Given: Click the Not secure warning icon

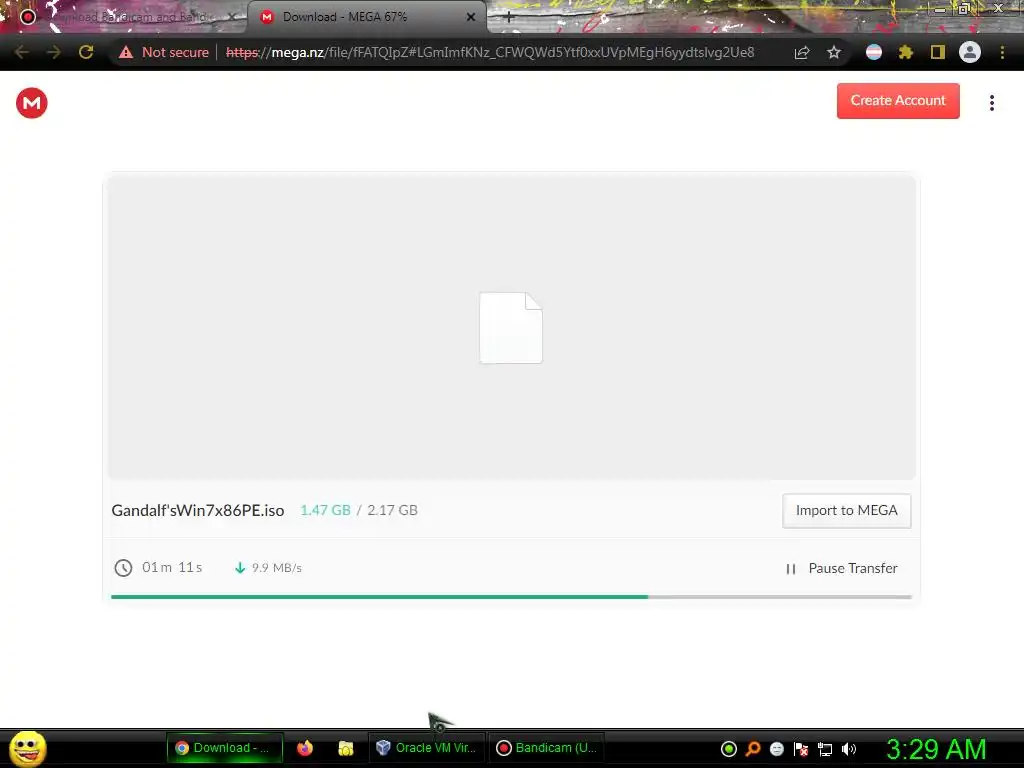Looking at the screenshot, I should pos(126,52).
